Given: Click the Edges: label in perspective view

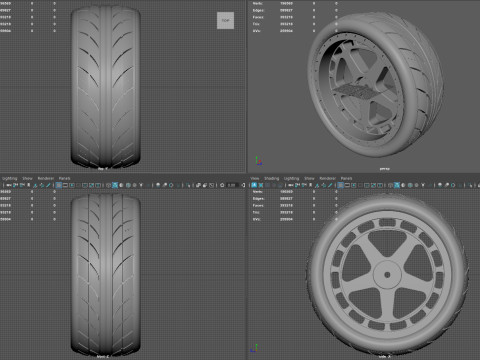Looking at the screenshot, I should click(x=258, y=10).
